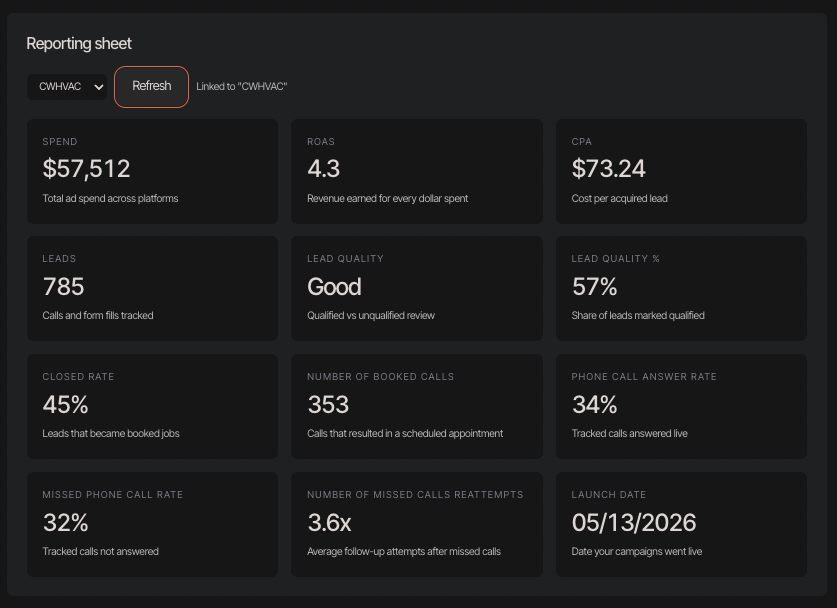837x608 pixels.
Task: Select the 'Linked to "CWHVAC"' status text
Action: [x=241, y=86]
